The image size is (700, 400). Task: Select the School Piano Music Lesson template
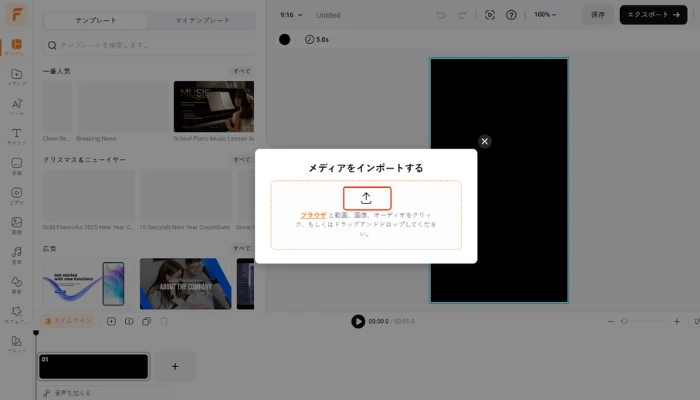coord(214,107)
